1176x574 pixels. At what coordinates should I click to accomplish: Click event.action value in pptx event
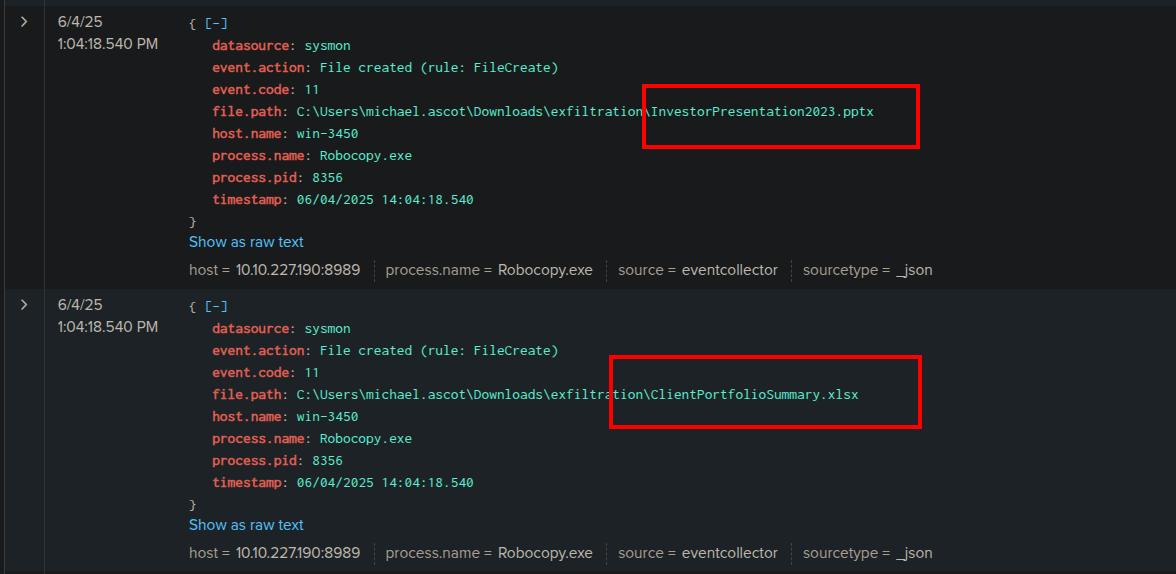[439, 68]
